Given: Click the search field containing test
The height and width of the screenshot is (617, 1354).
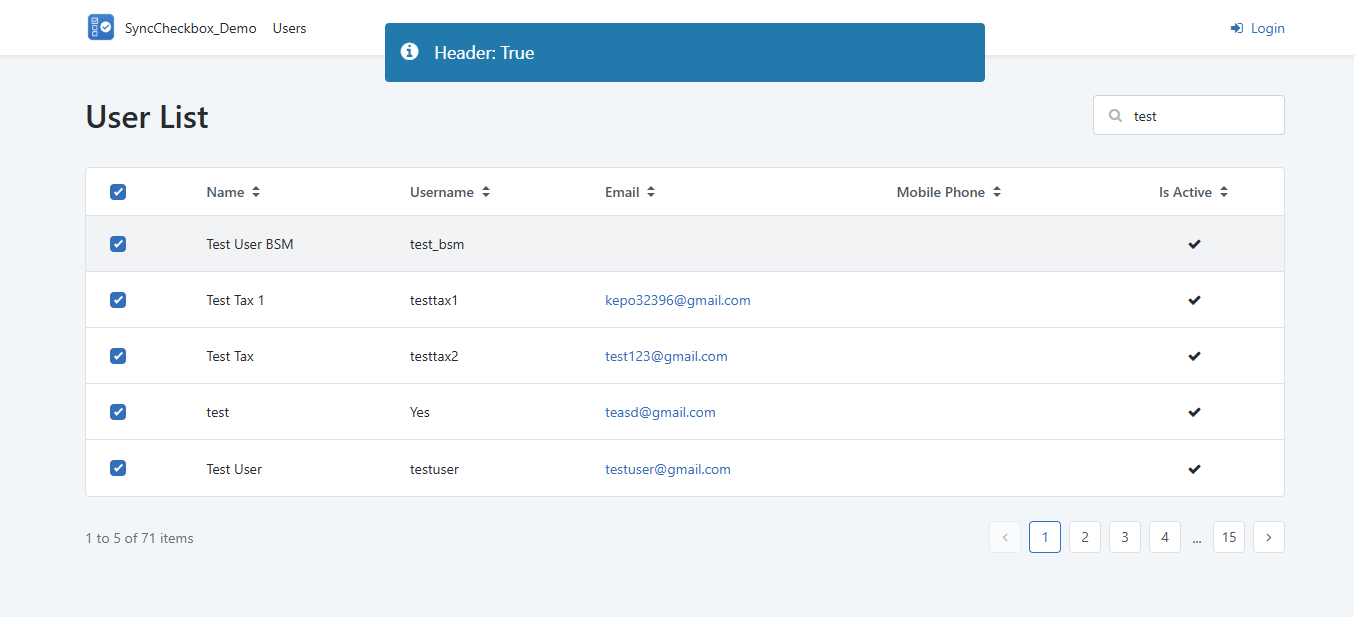Looking at the screenshot, I should [x=1189, y=115].
